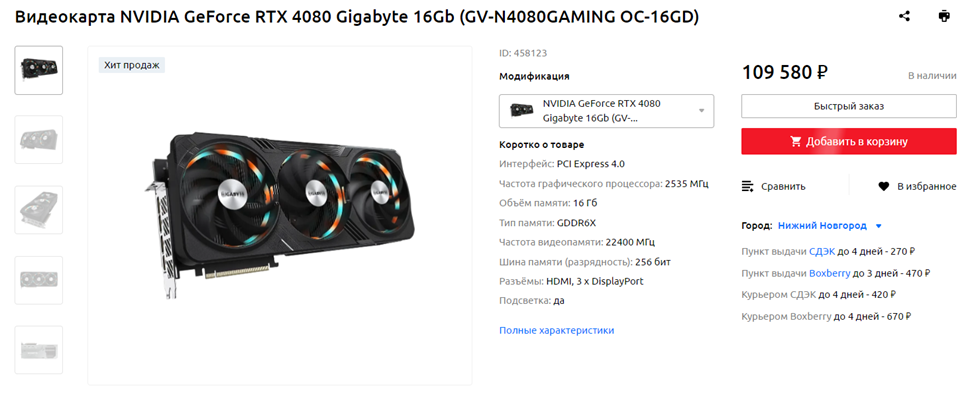The image size is (974, 404).
Task: Add the video card to cart
Action: tap(849, 142)
